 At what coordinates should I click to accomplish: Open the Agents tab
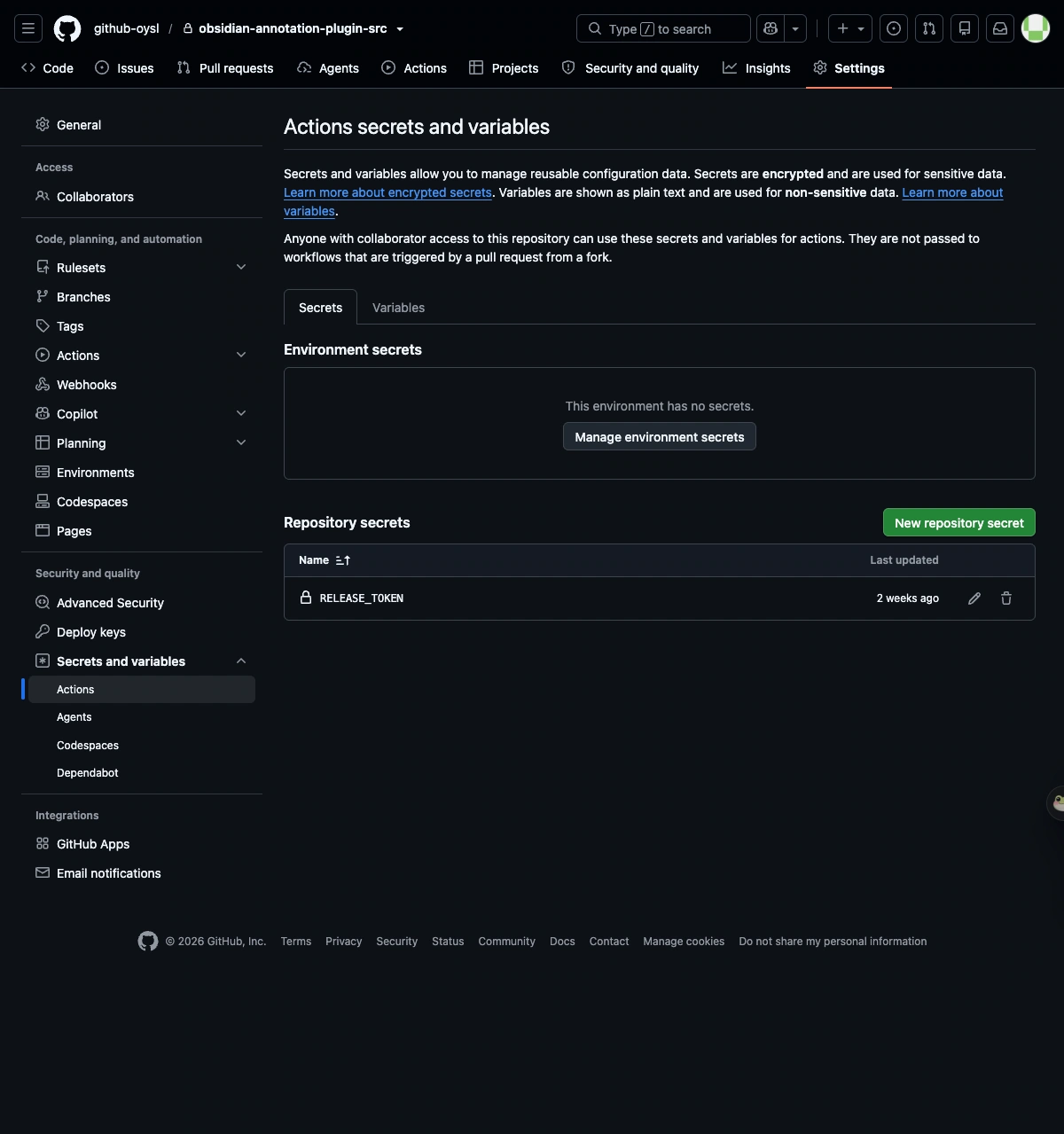pyautogui.click(x=328, y=68)
